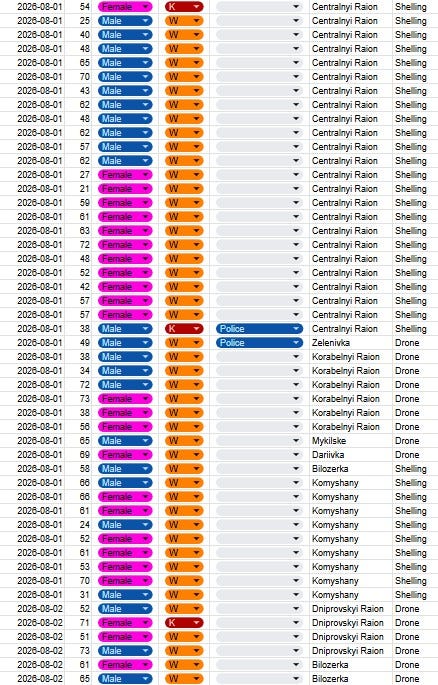Select the Bilozerka cell in the age 58 row
This screenshot has width=438, height=685.
coord(351,469)
